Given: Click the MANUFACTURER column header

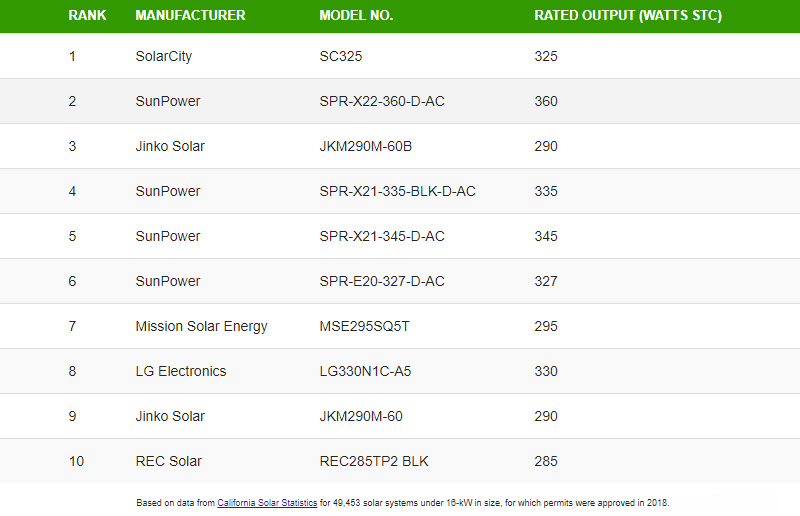Looking at the screenshot, I should [190, 15].
